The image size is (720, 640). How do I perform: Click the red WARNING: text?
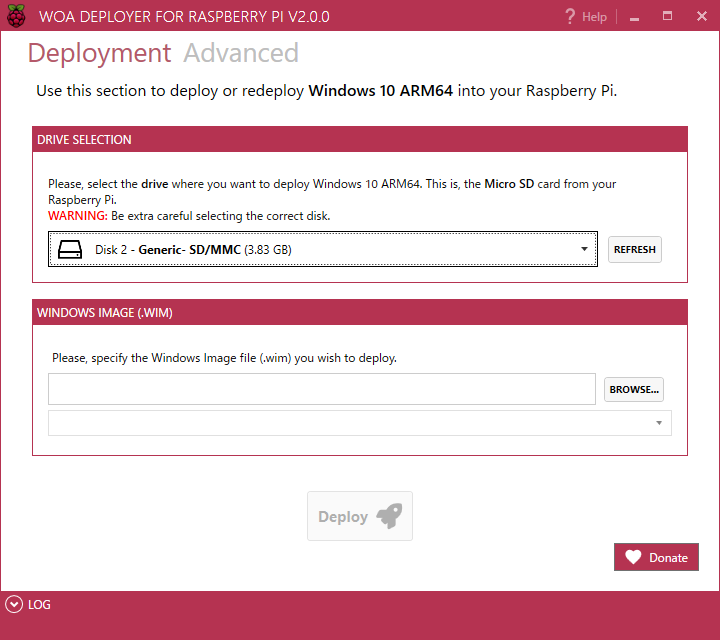click(78, 216)
